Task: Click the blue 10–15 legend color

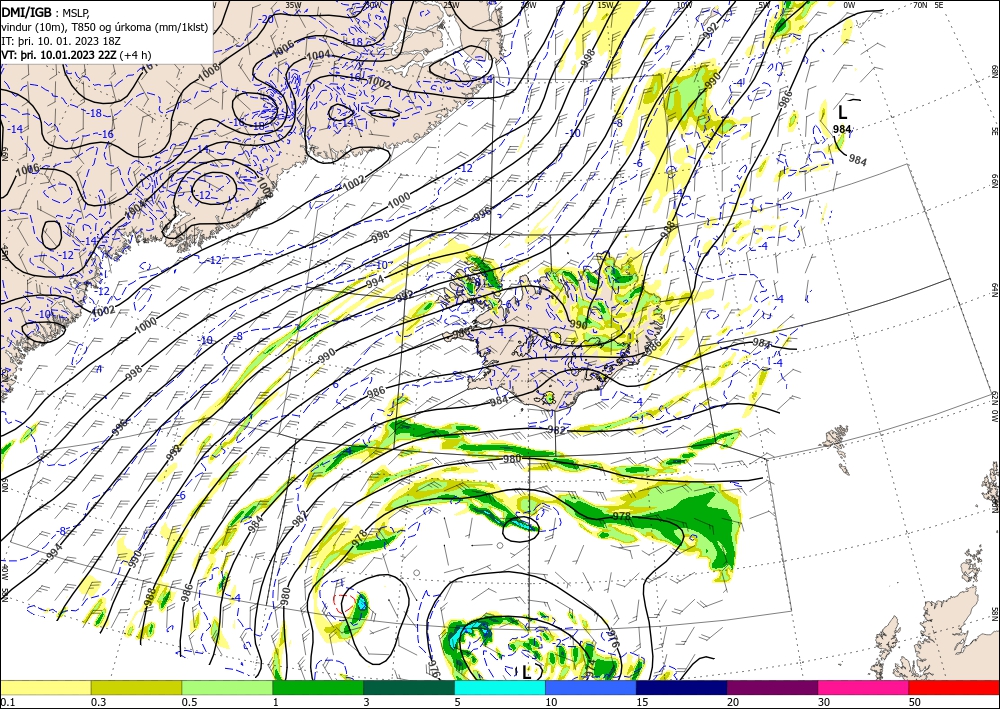Action: tap(591, 687)
